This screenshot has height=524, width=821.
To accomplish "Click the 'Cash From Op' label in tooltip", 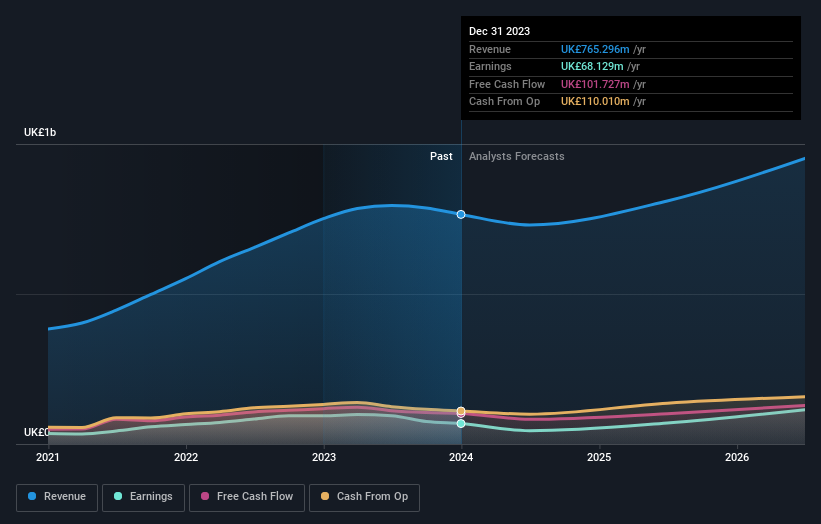I will 504,102.
